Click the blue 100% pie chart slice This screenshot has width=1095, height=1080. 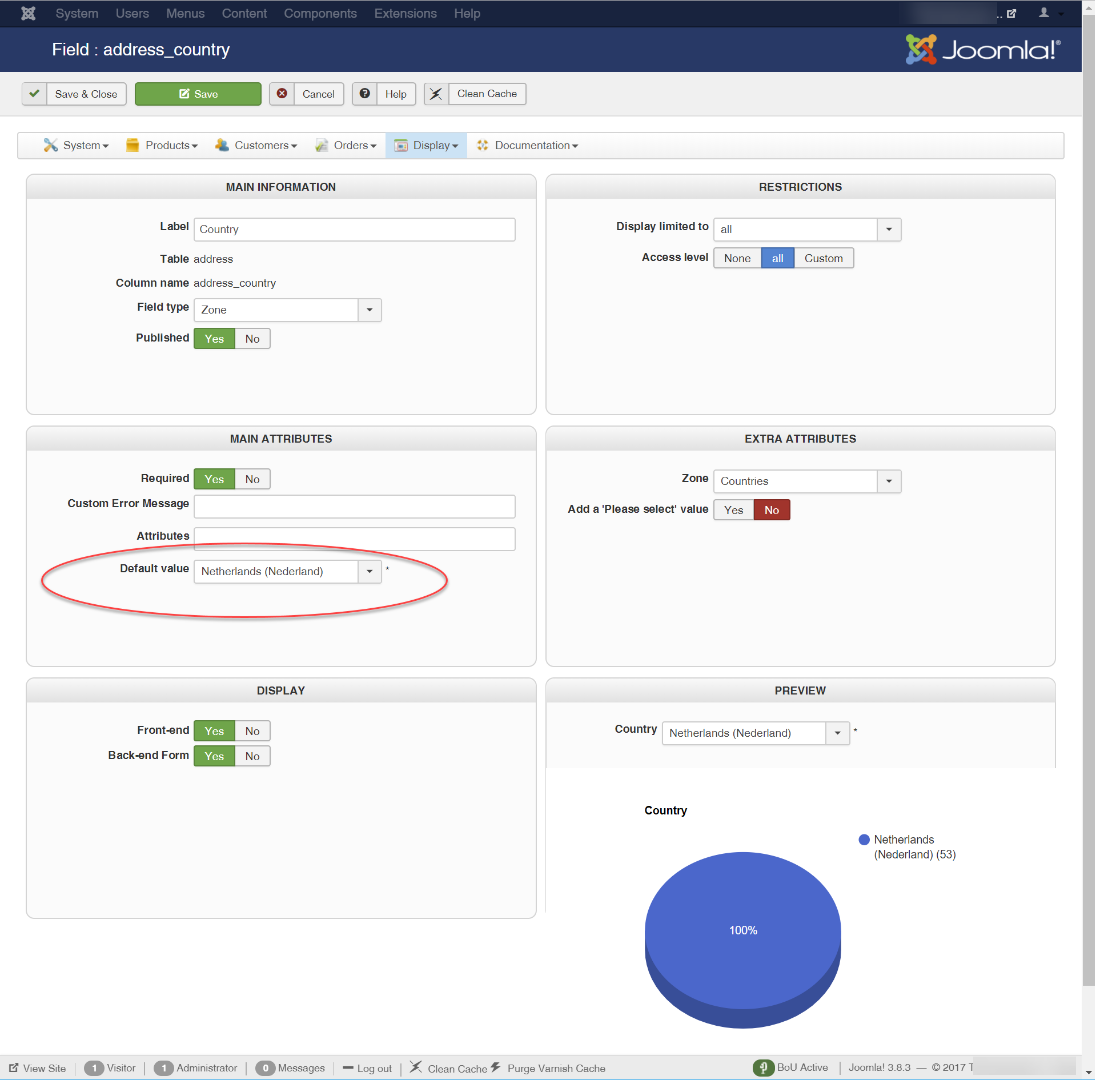click(742, 930)
